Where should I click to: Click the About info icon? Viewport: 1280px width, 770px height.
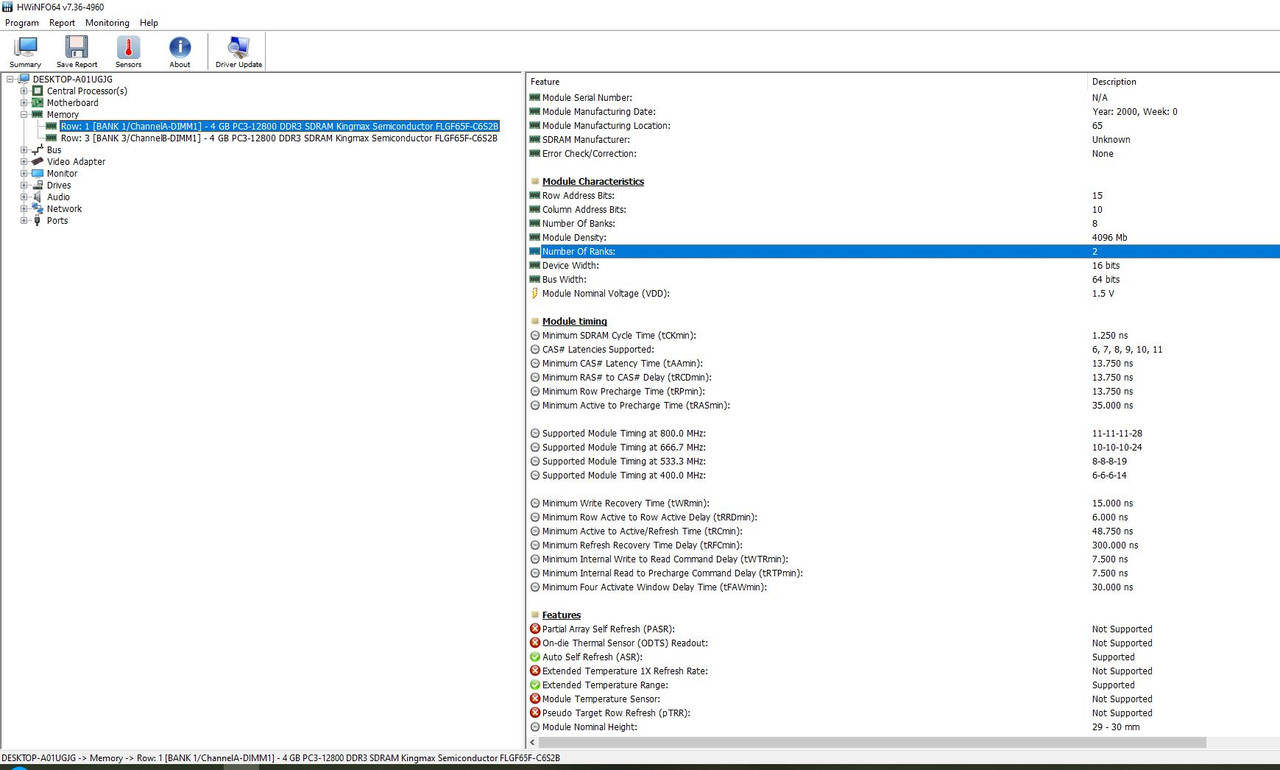(180, 47)
